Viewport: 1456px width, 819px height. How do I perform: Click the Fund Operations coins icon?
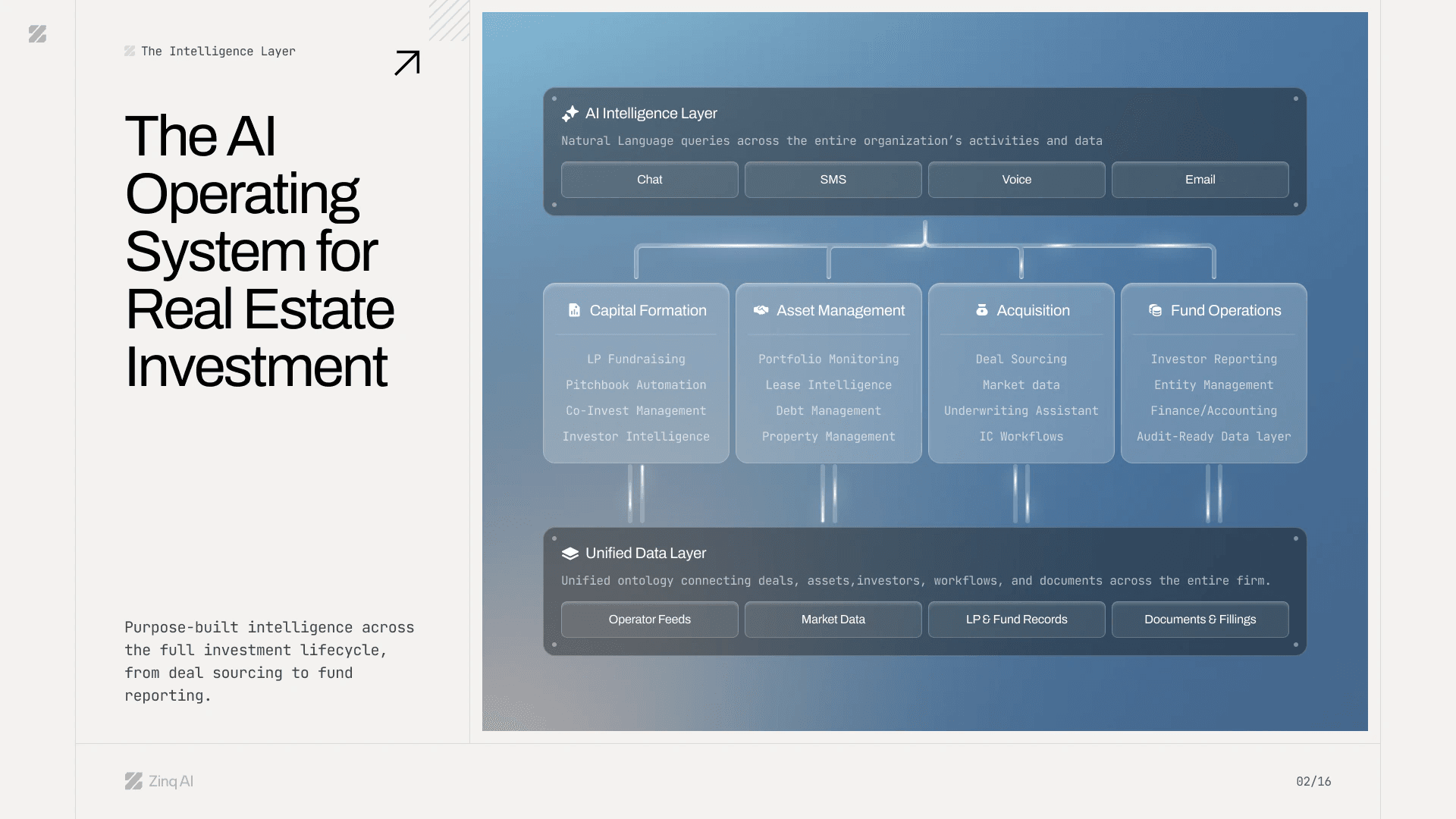click(1155, 310)
